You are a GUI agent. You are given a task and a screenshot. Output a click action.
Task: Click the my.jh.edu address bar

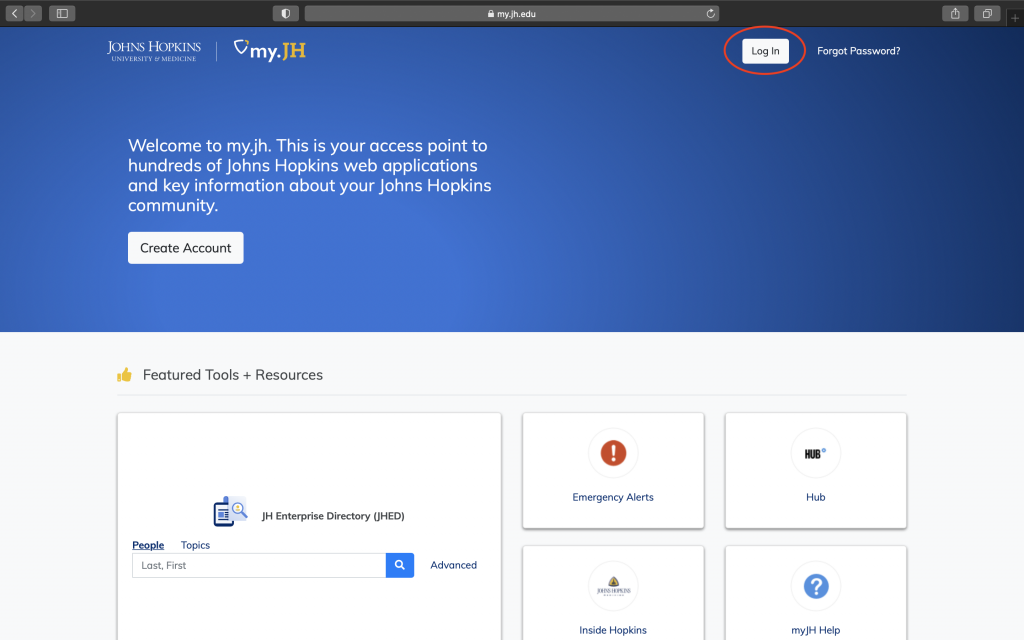(511, 13)
